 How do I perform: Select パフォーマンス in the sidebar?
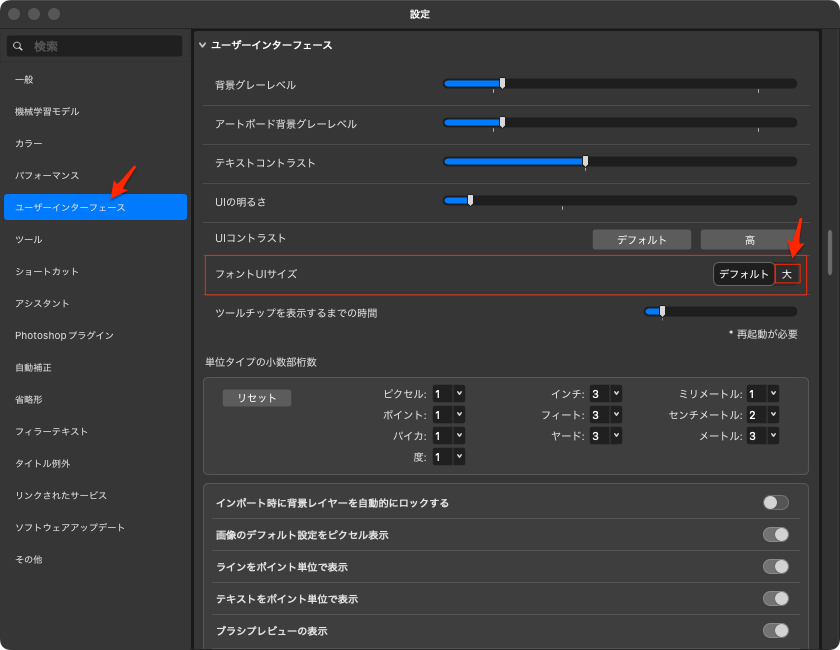point(47,176)
